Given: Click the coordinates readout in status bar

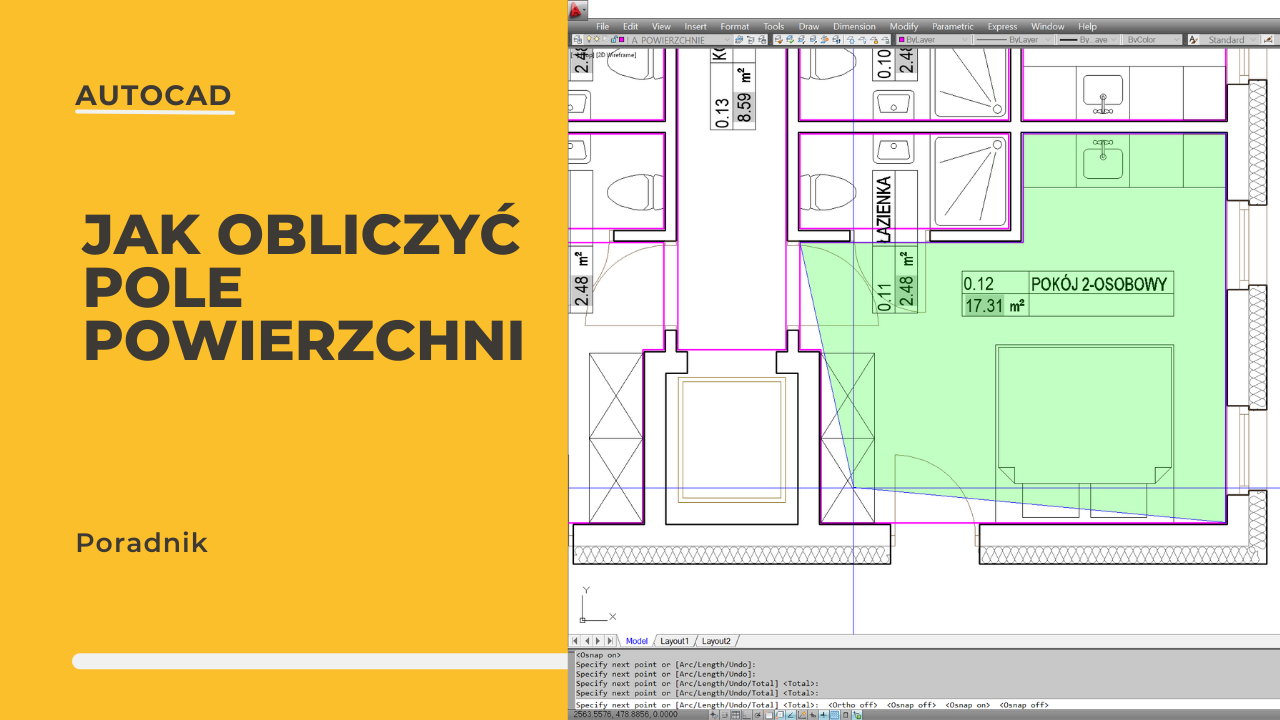Looking at the screenshot, I should click(625, 715).
